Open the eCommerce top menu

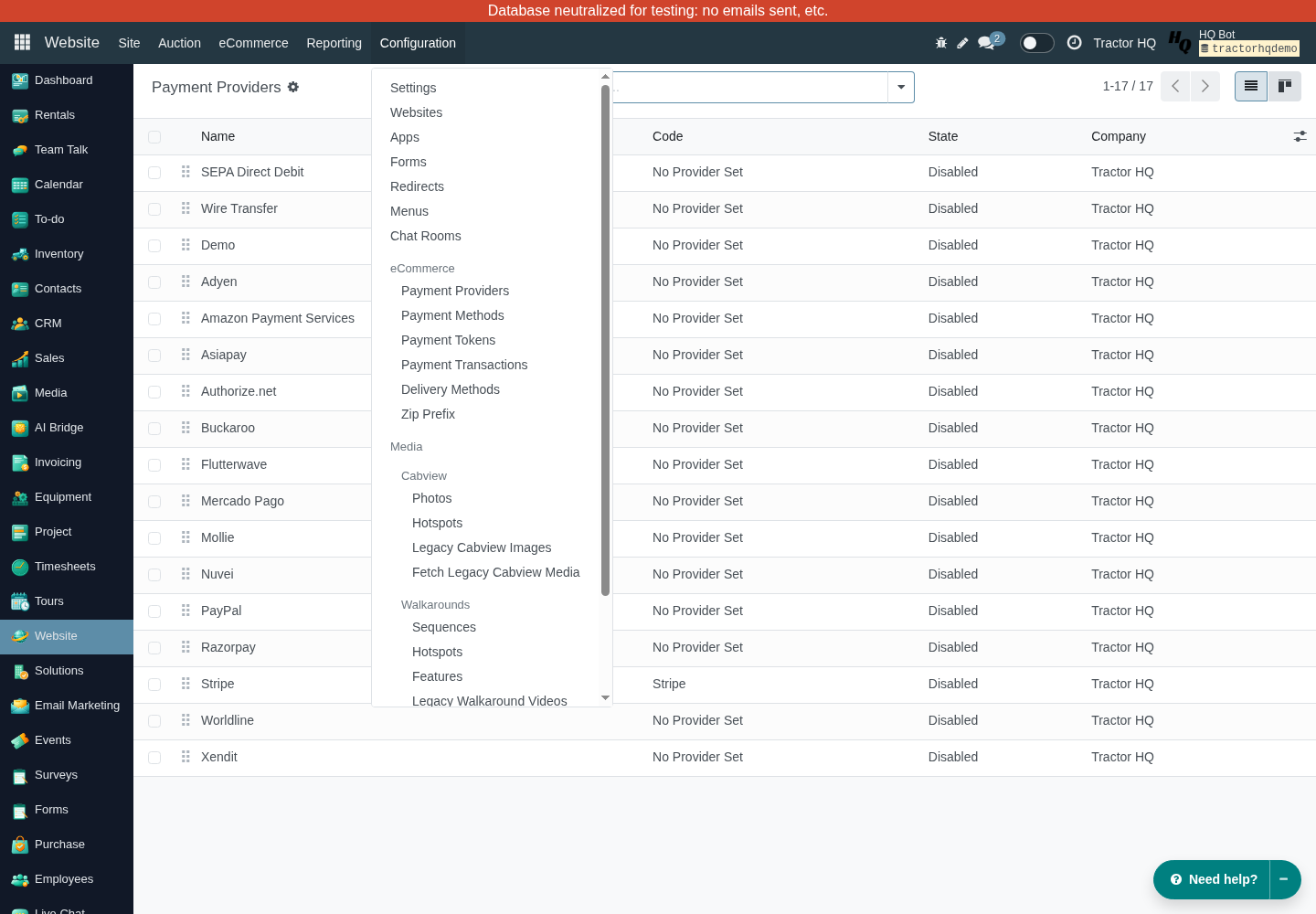253,43
